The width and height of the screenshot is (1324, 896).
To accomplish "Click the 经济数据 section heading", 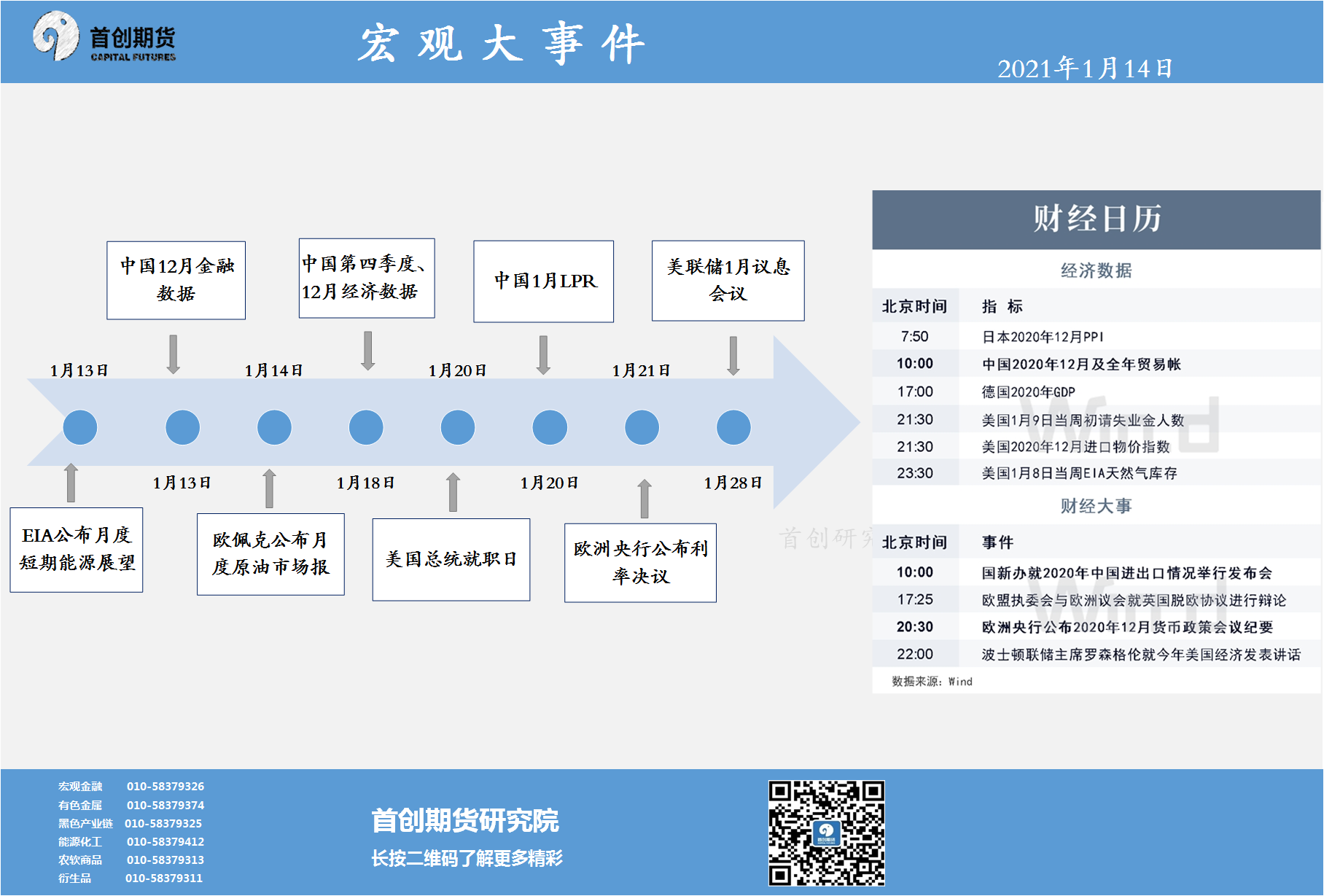I will click(1097, 270).
